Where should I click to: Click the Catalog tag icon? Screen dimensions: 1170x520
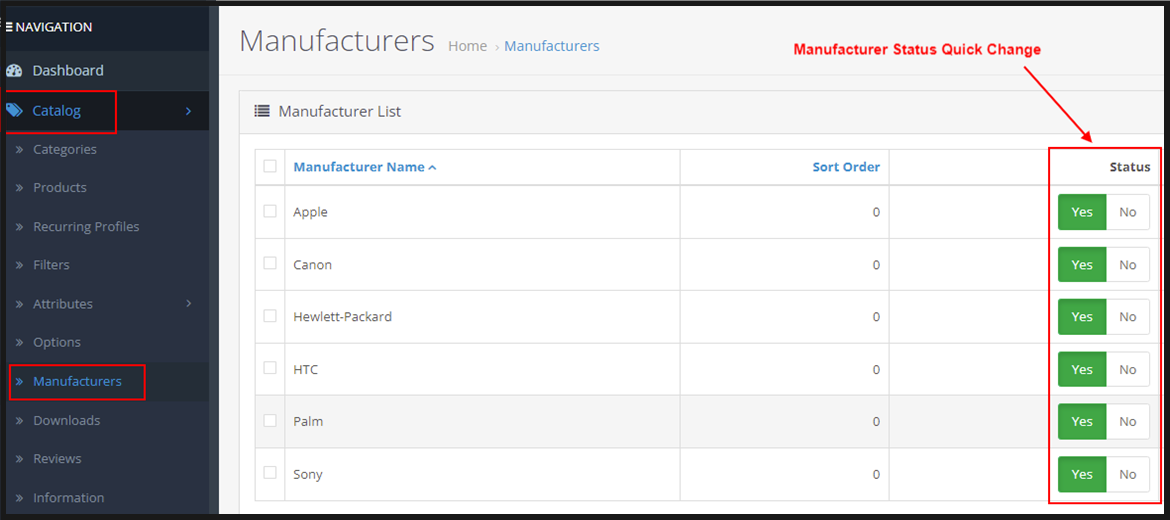click(x=14, y=111)
